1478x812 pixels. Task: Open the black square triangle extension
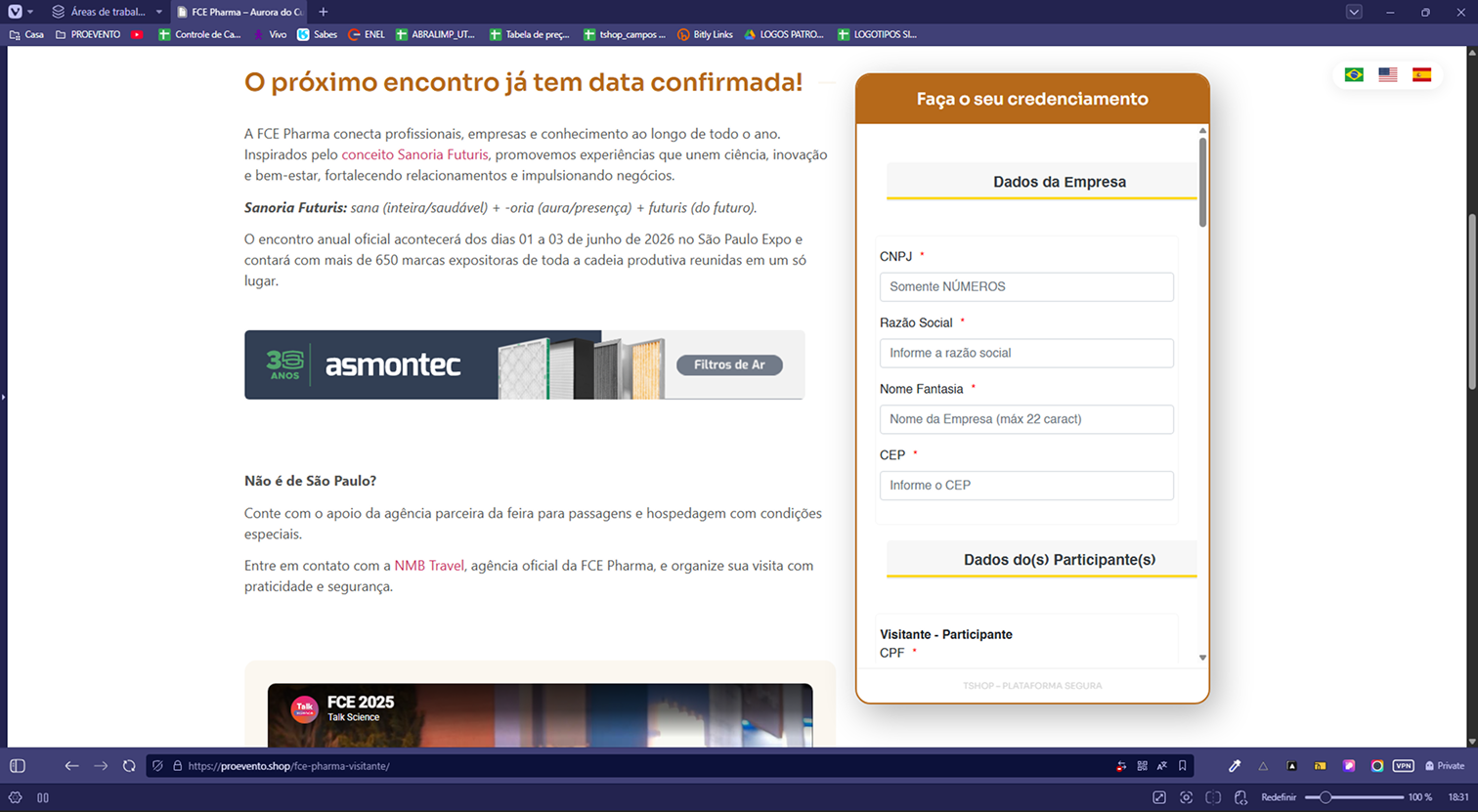click(1291, 766)
